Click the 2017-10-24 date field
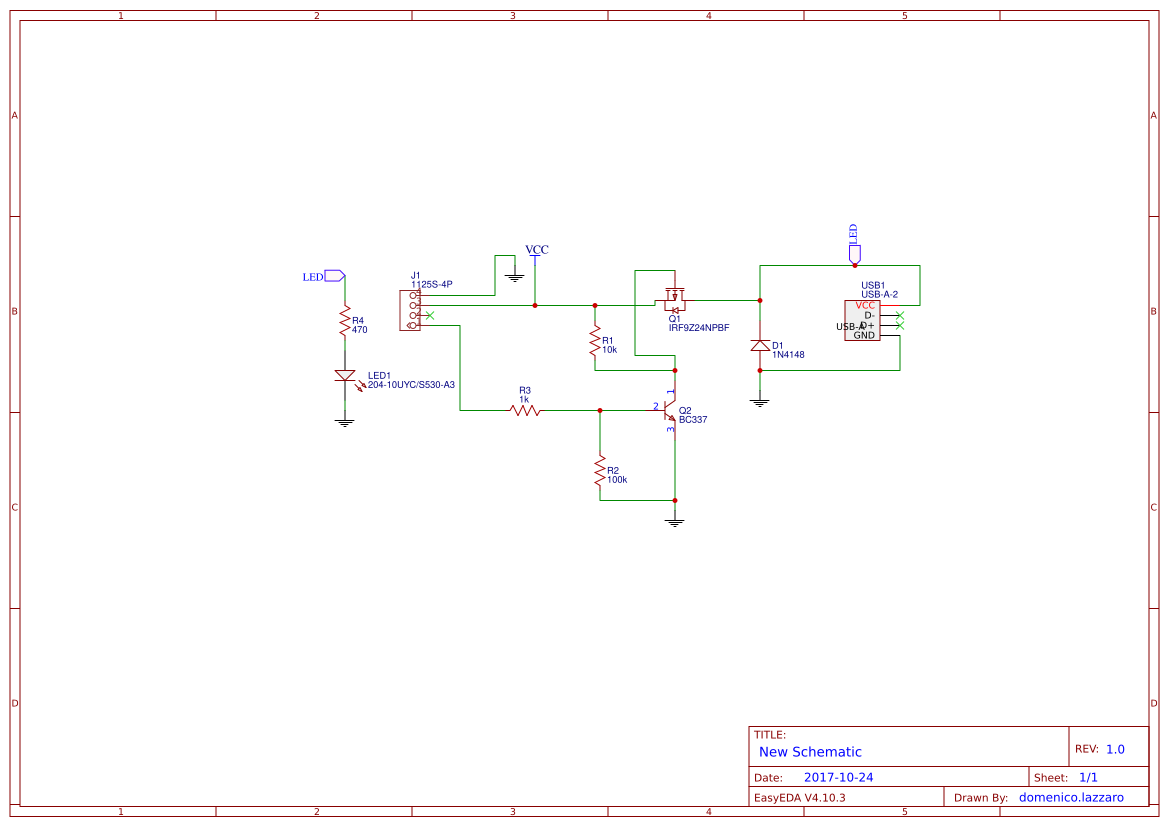Image resolution: width=1169 pixels, height=827 pixels. 840,776
